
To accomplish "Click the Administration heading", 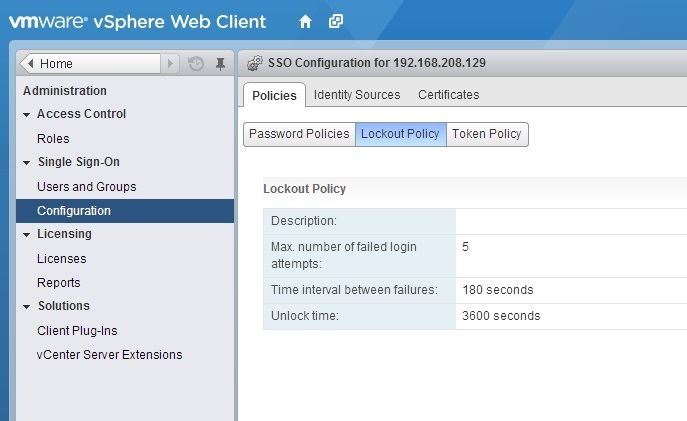I will 65,91.
